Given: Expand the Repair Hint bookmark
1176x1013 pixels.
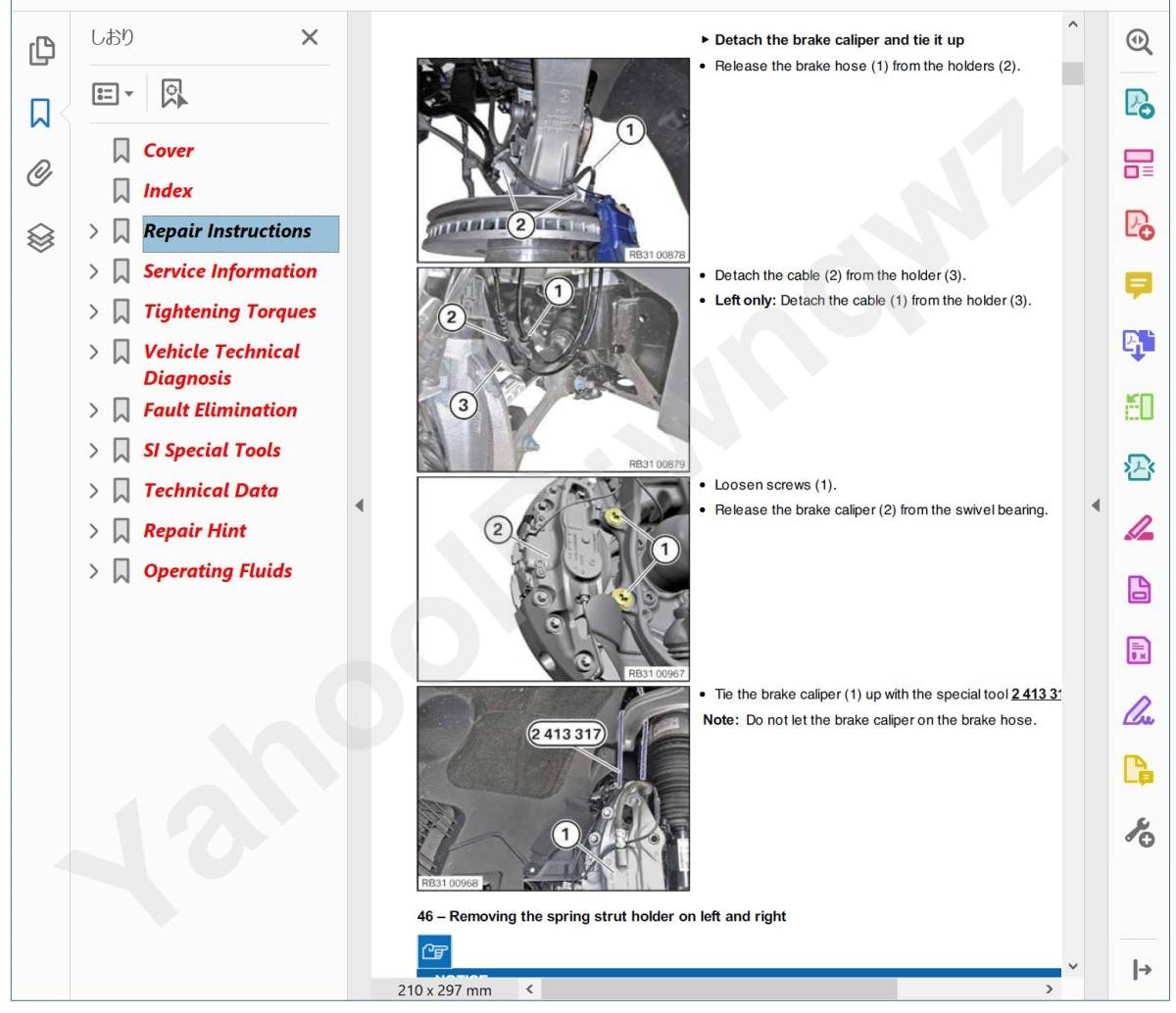Looking at the screenshot, I should point(94,531).
